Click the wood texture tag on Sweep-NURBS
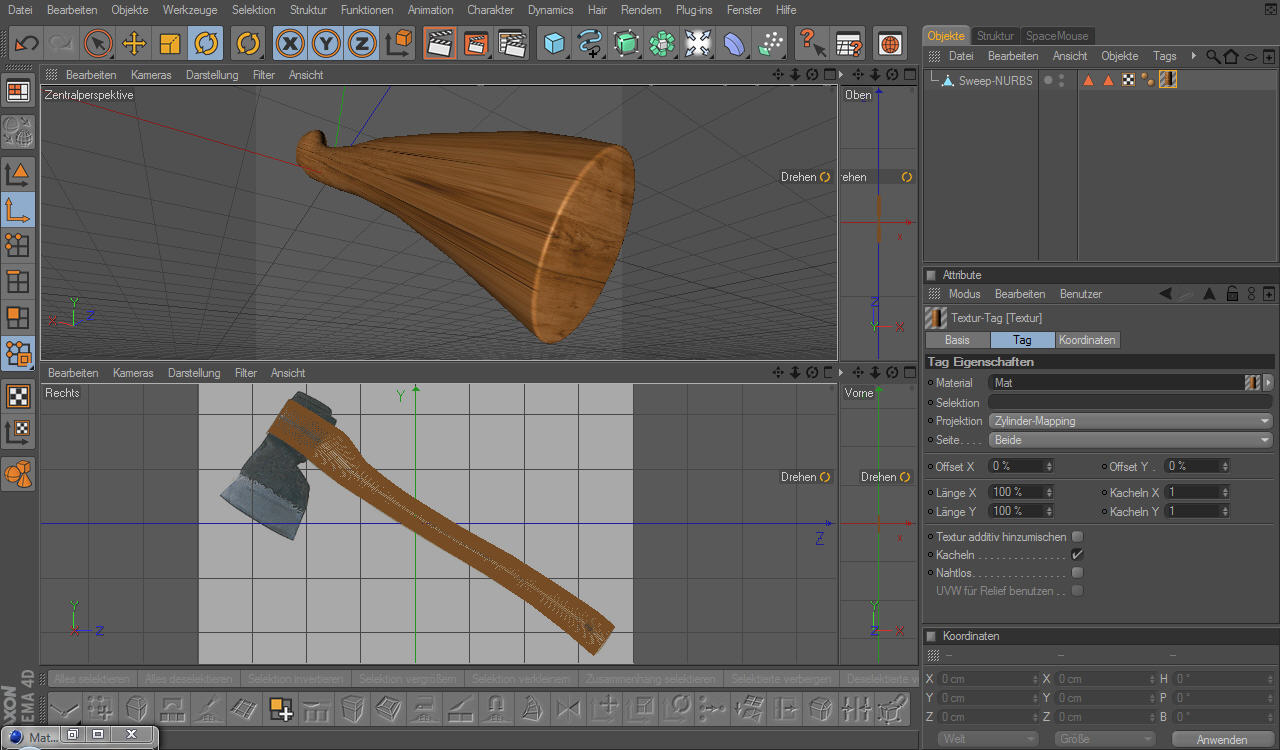The image size is (1280, 750). coord(1167,80)
